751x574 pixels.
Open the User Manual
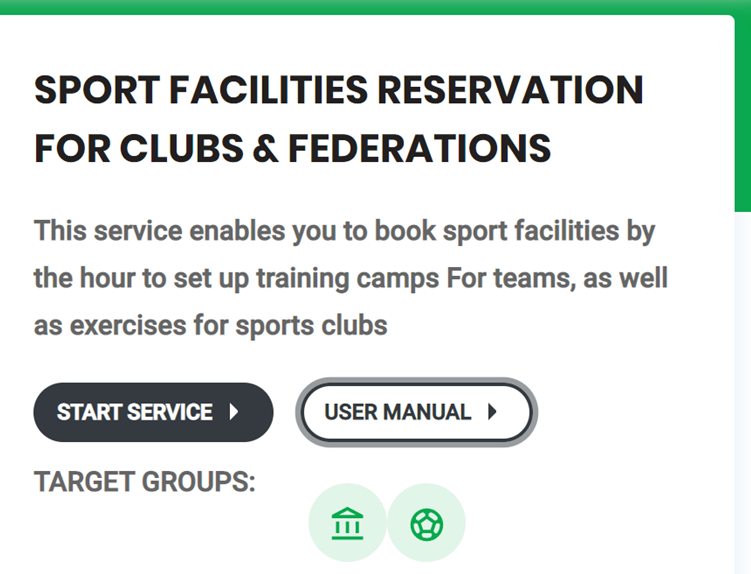coord(417,412)
